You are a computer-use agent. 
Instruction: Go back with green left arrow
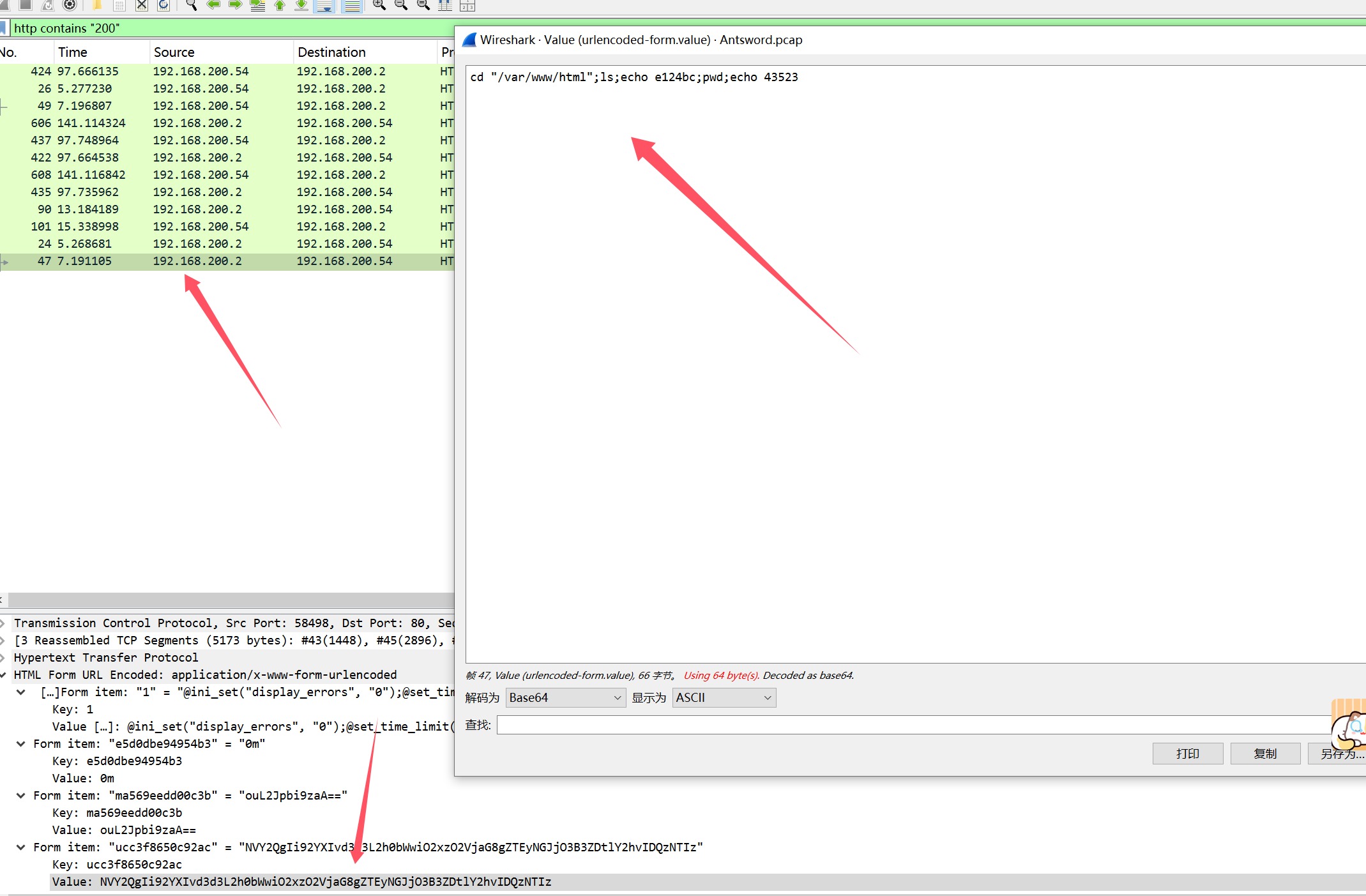[x=213, y=5]
